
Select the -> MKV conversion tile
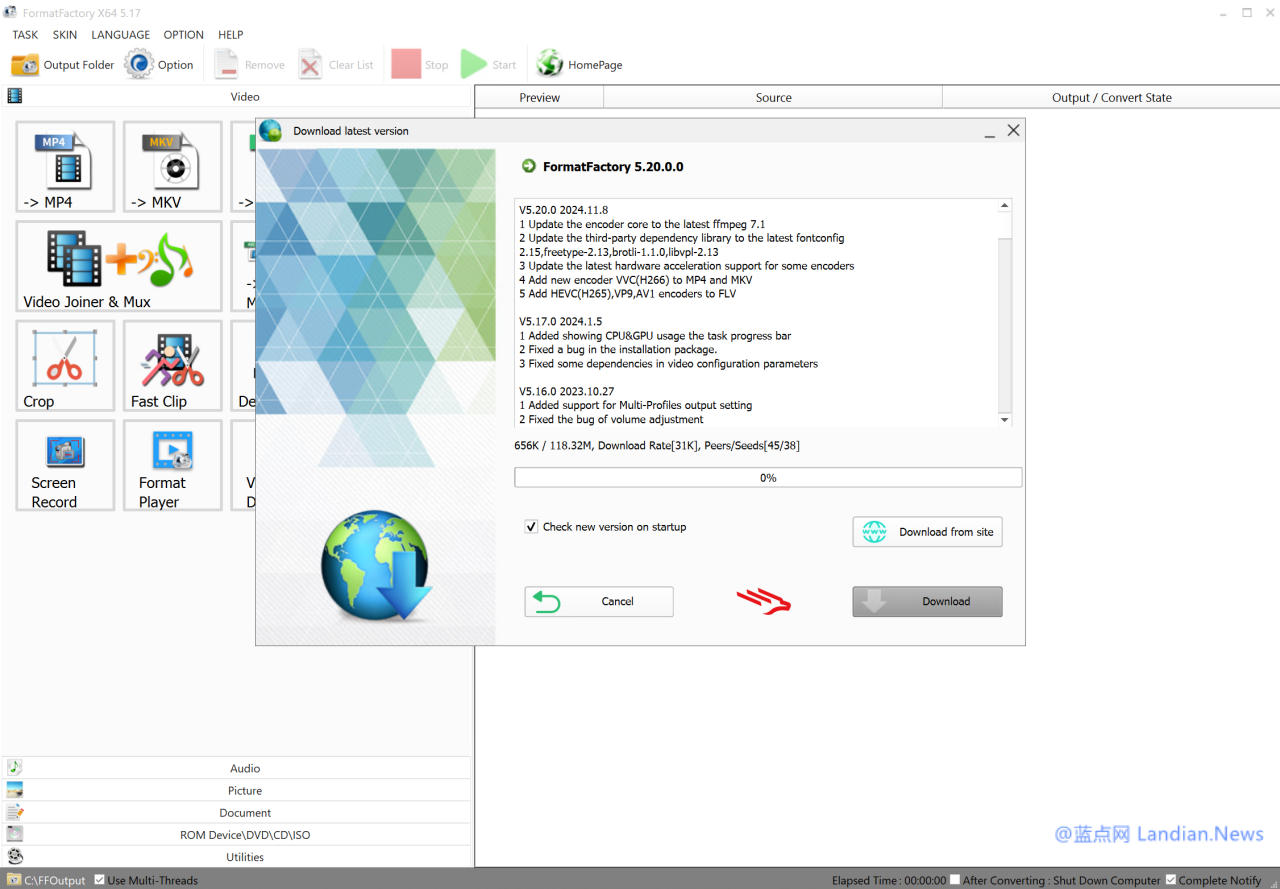[172, 167]
